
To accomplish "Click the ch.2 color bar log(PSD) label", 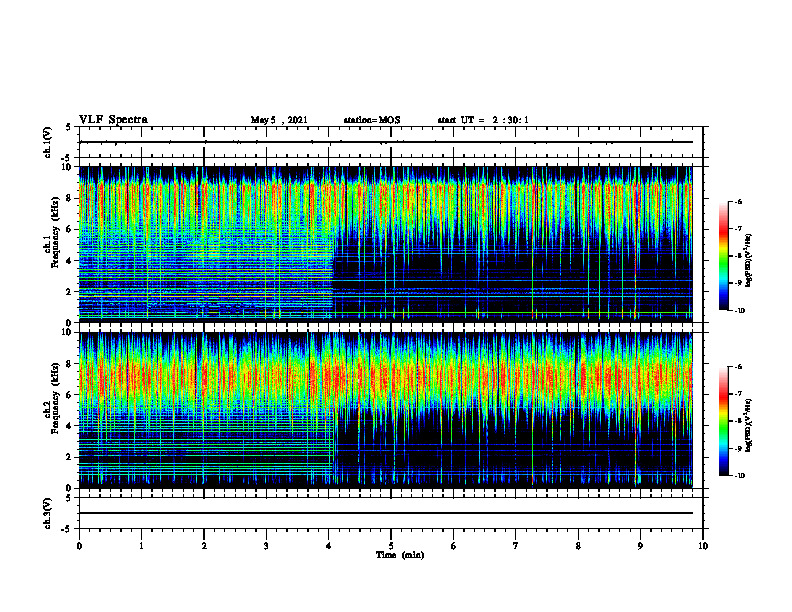I will (749, 425).
